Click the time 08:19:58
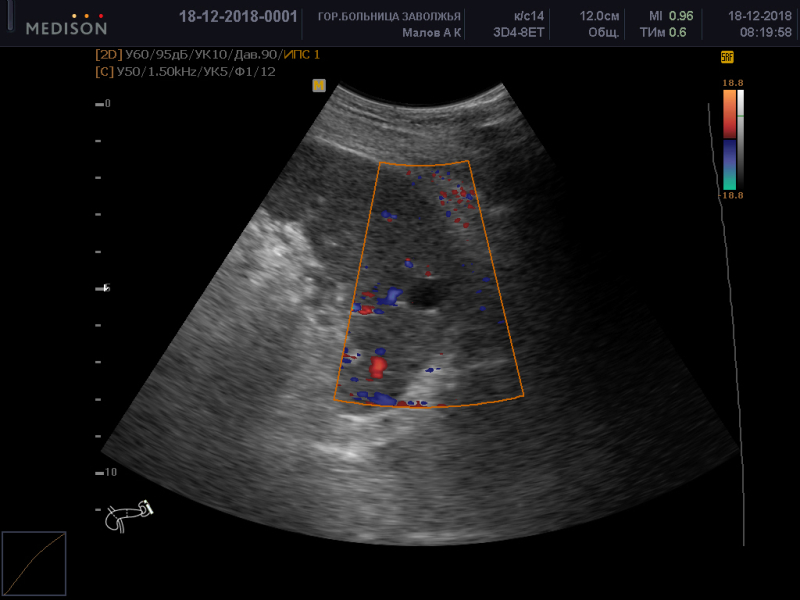 (766, 33)
